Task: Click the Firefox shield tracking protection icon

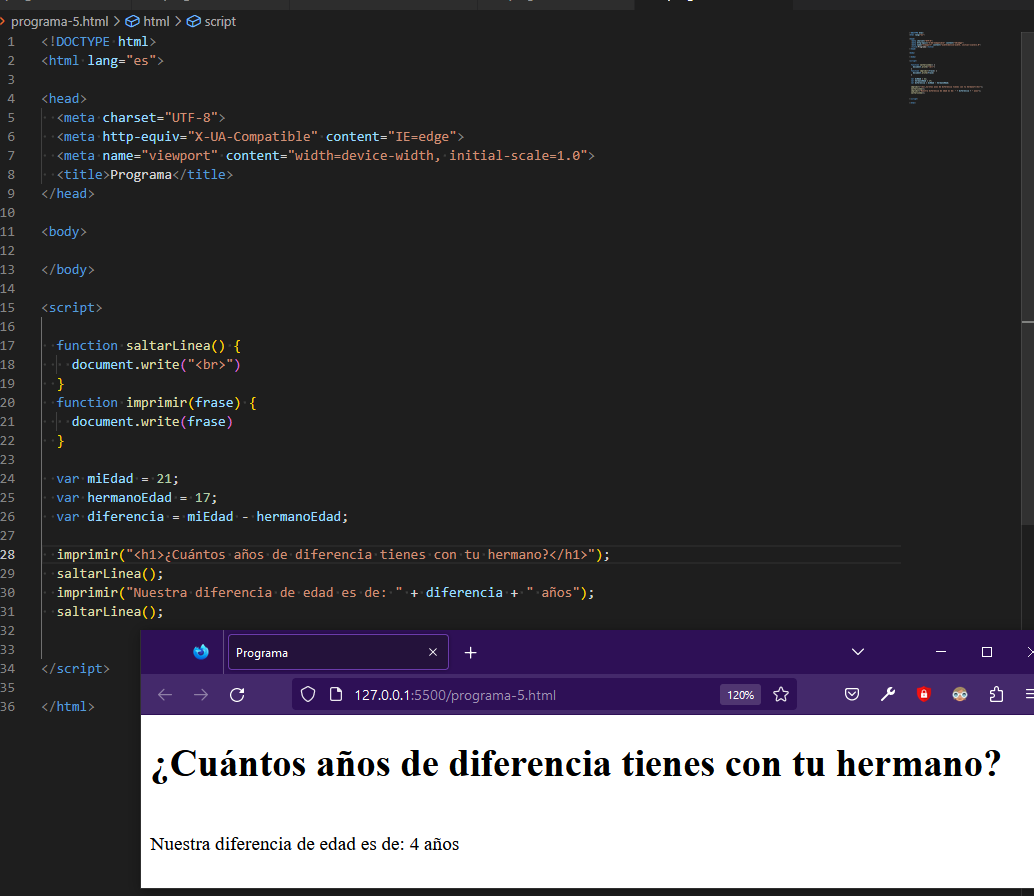Action: (307, 694)
